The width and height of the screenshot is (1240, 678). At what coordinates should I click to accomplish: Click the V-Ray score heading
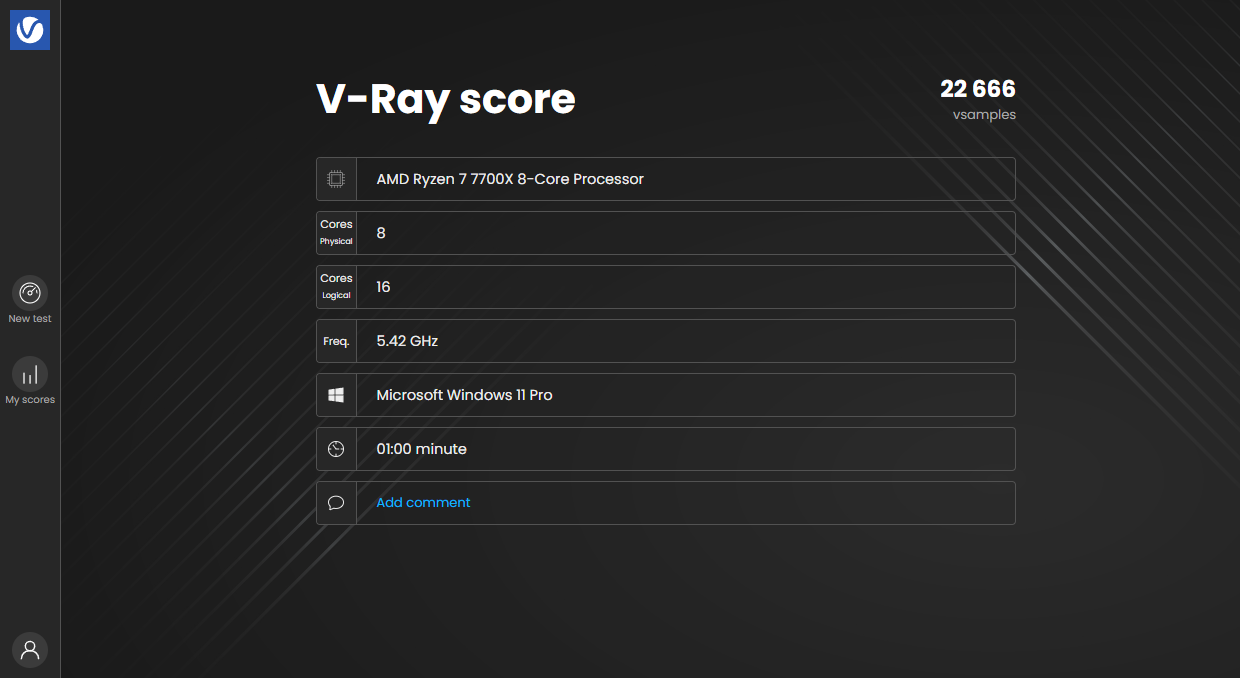point(446,100)
